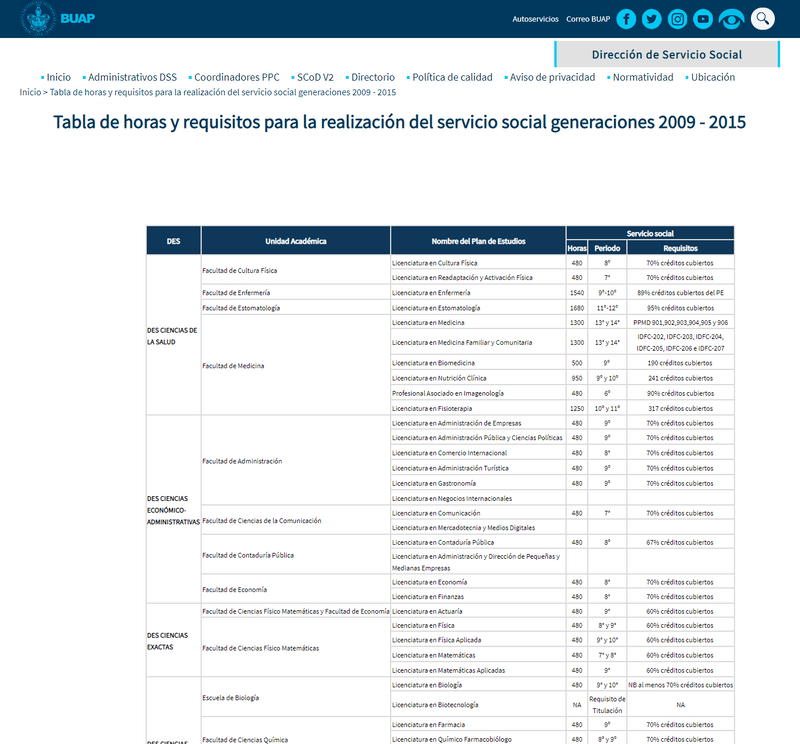
Task: Click the eye accessibility icon
Action: 731,19
